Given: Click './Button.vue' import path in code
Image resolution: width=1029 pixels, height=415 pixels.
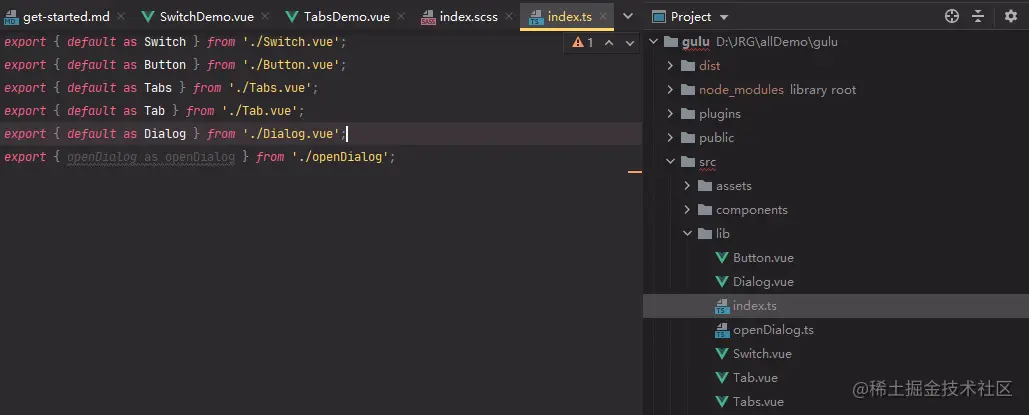Looking at the screenshot, I should (x=291, y=65).
